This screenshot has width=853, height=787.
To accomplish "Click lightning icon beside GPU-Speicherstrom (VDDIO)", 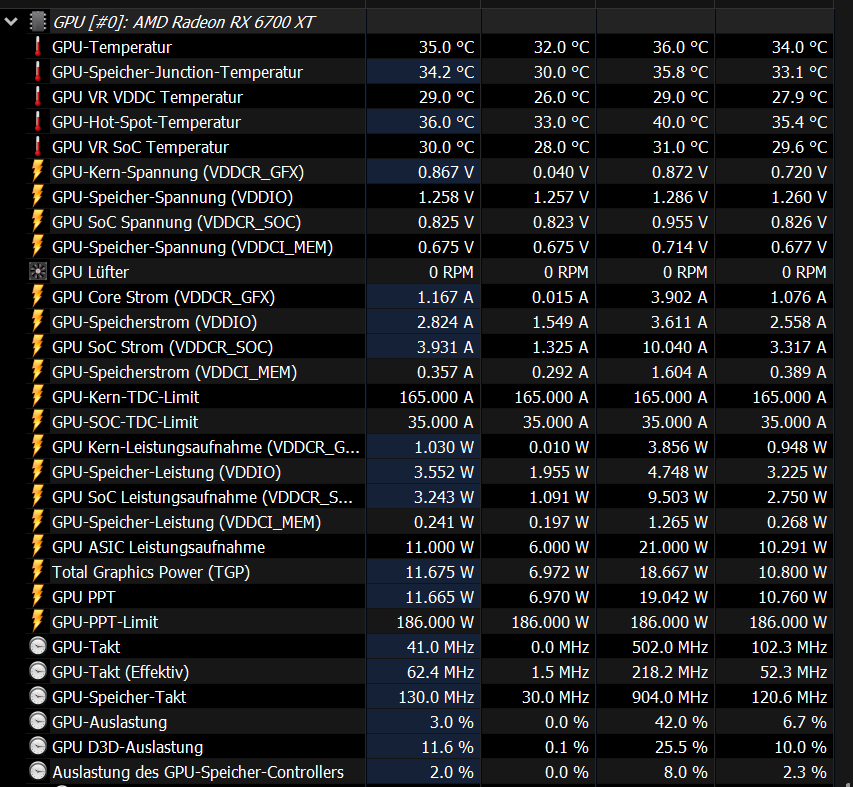I will coord(38,322).
